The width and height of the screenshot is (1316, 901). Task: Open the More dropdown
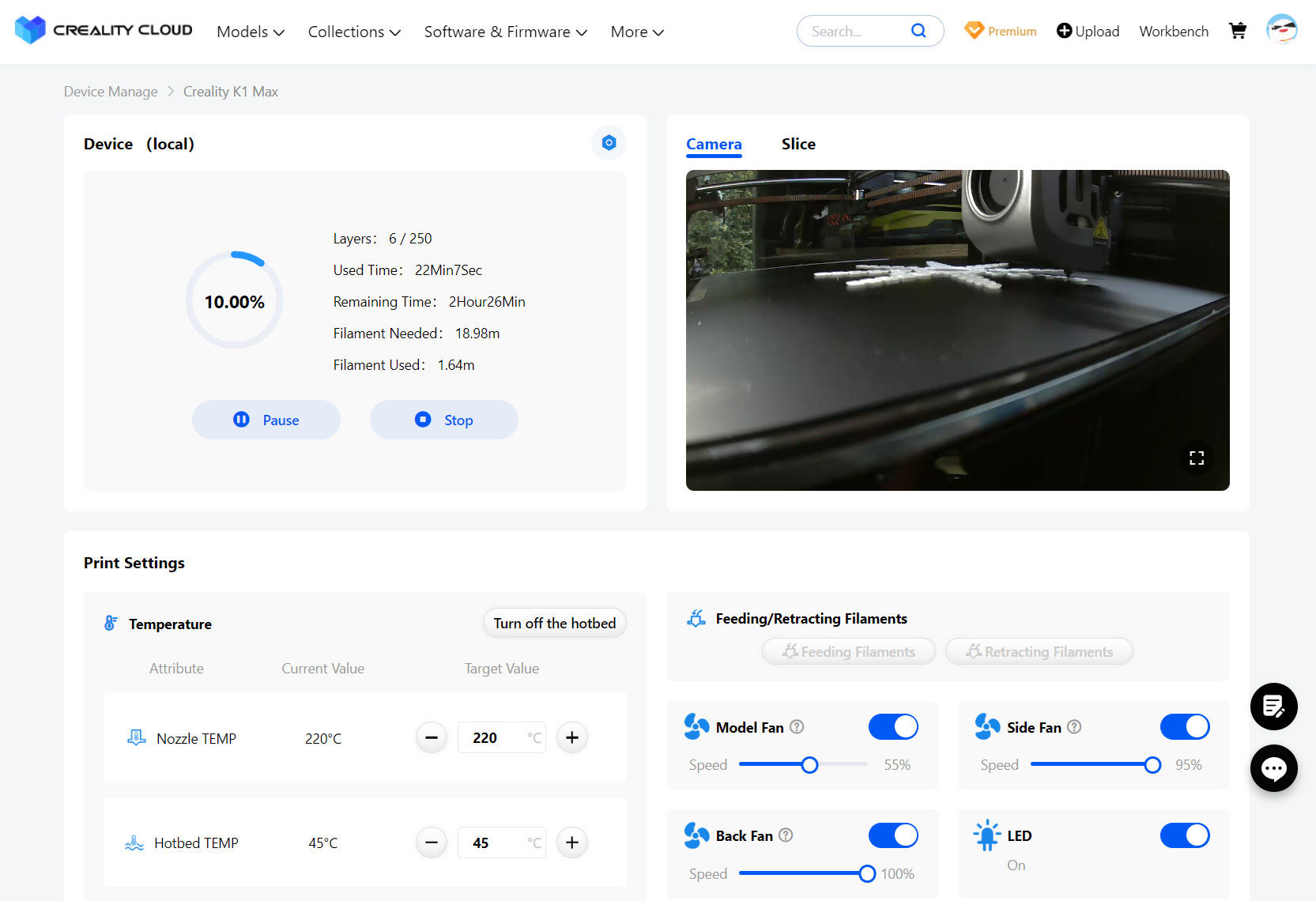(636, 32)
